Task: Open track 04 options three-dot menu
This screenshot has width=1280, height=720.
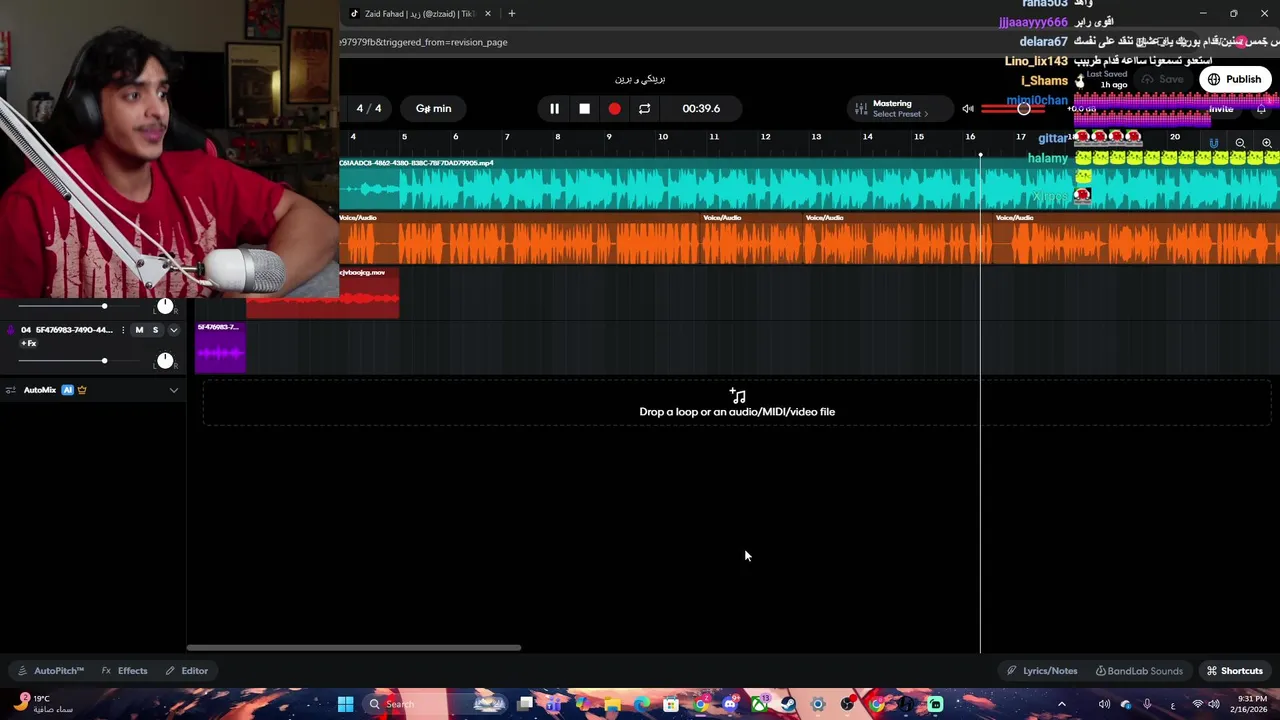Action: pyautogui.click(x=123, y=330)
